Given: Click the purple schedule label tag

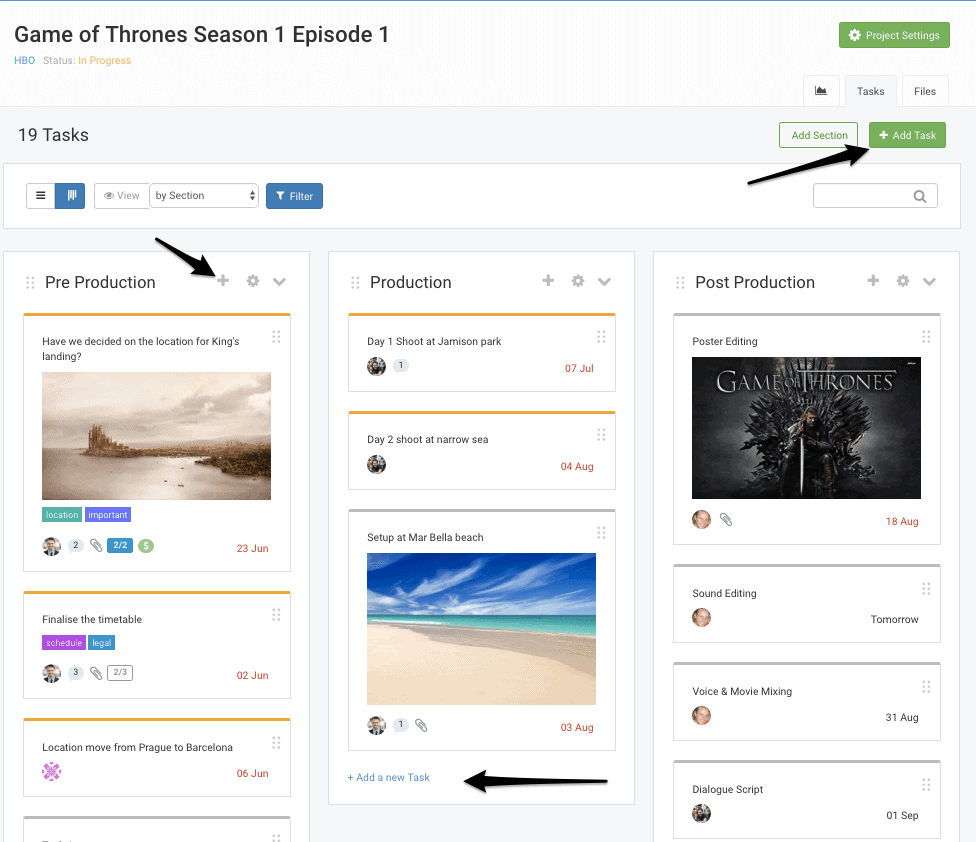Looking at the screenshot, I should tap(63, 643).
